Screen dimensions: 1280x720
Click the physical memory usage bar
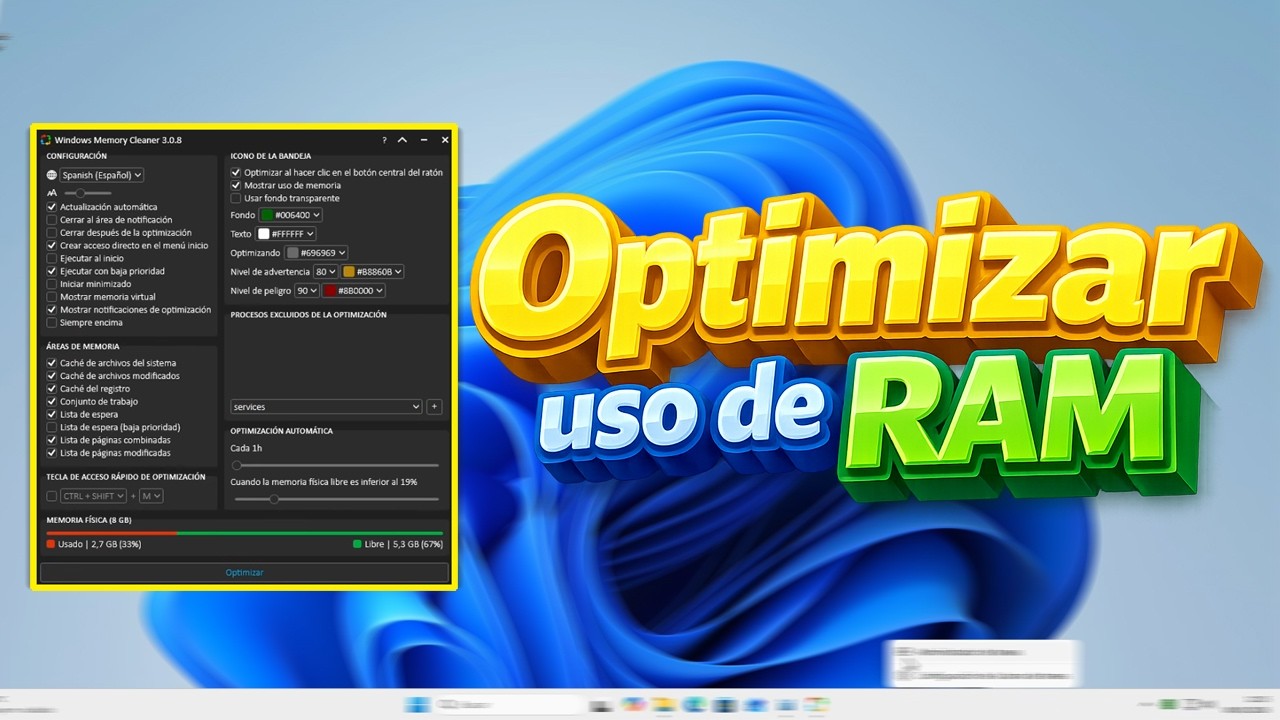[244, 533]
